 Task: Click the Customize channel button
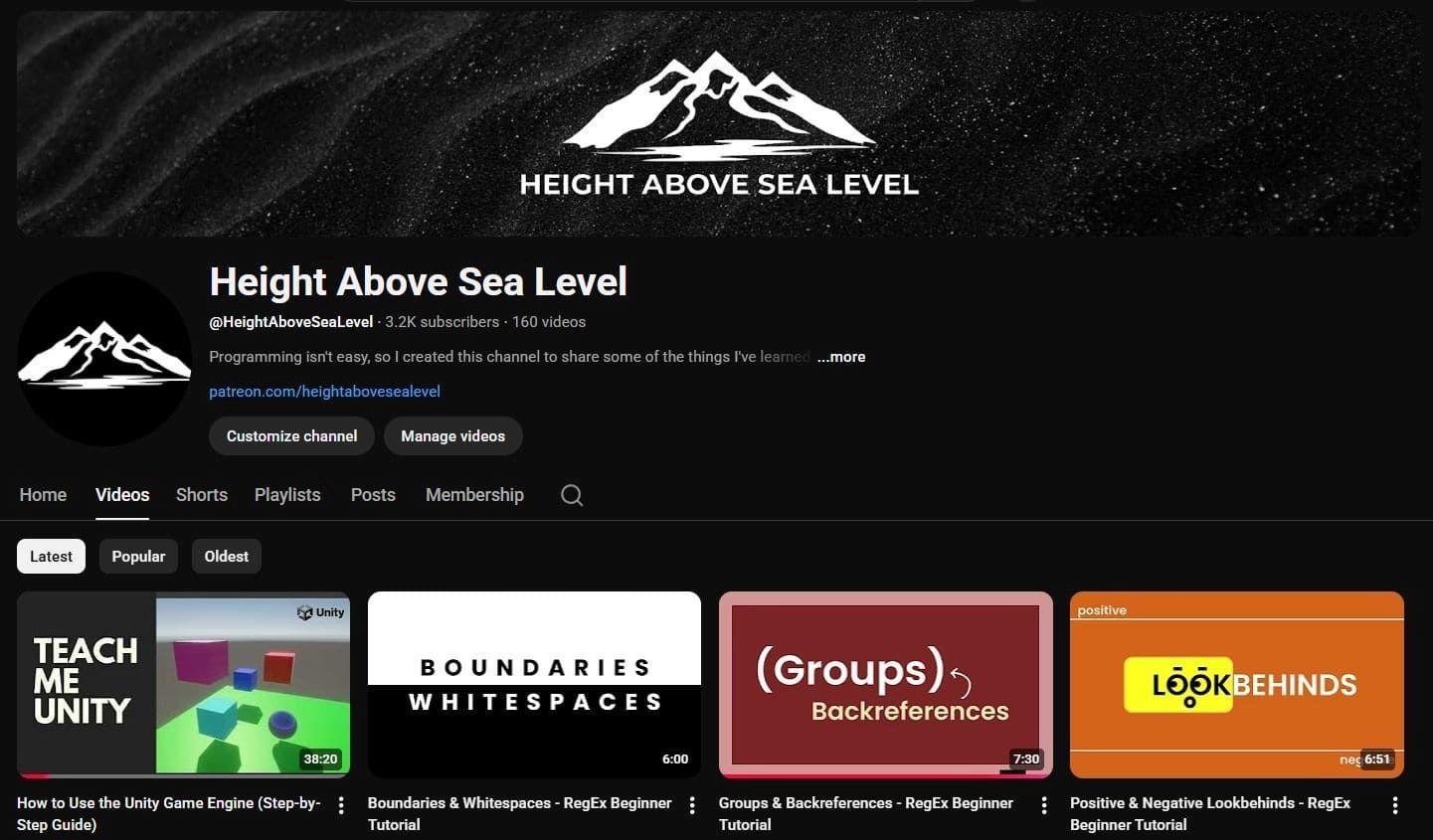coord(291,436)
